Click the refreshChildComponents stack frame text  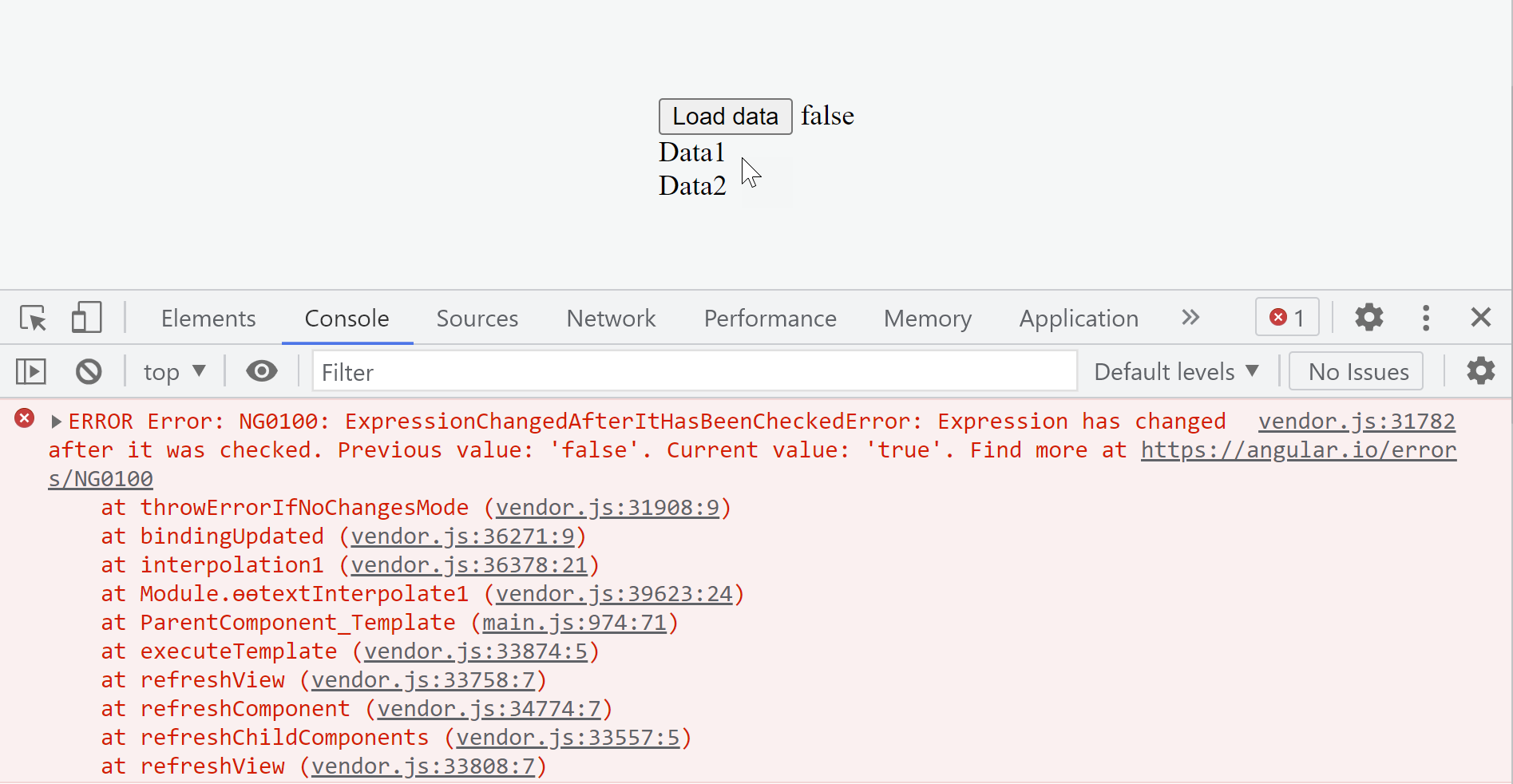(x=284, y=738)
